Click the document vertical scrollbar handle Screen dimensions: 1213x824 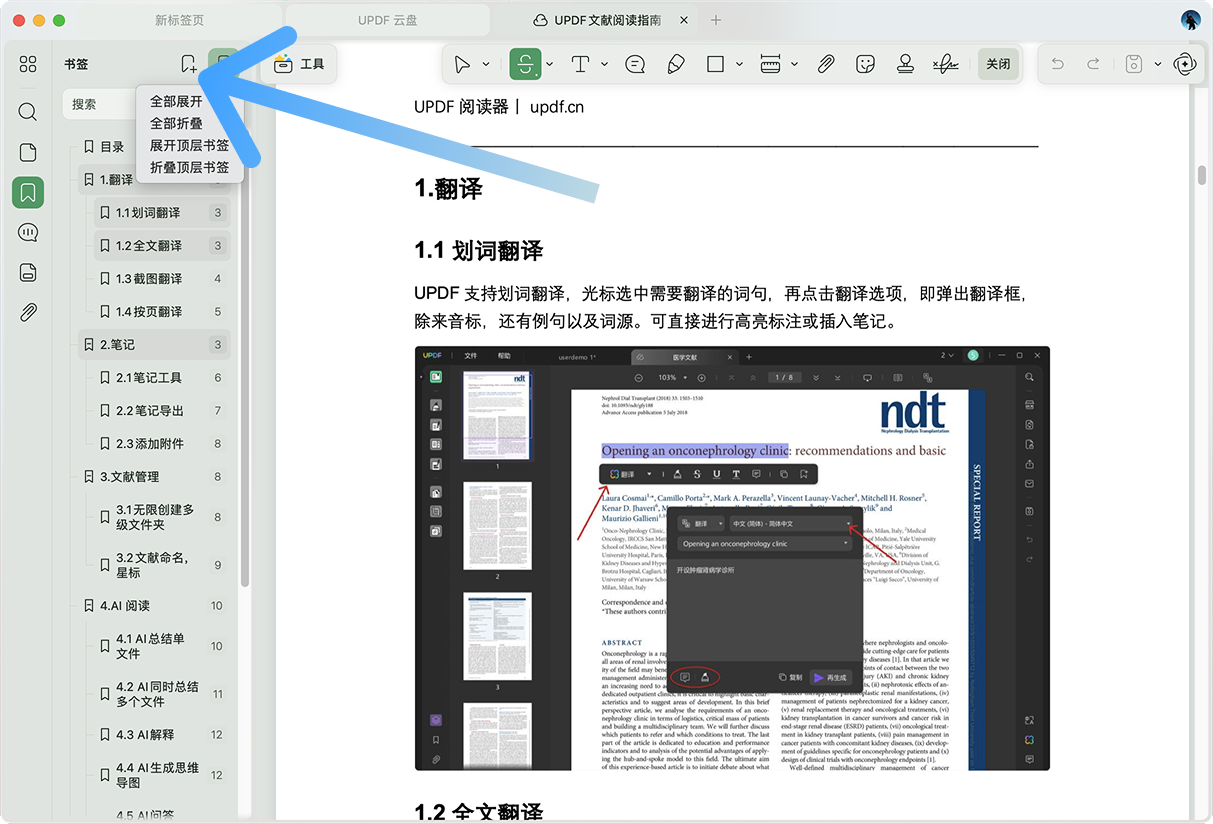click(1203, 175)
